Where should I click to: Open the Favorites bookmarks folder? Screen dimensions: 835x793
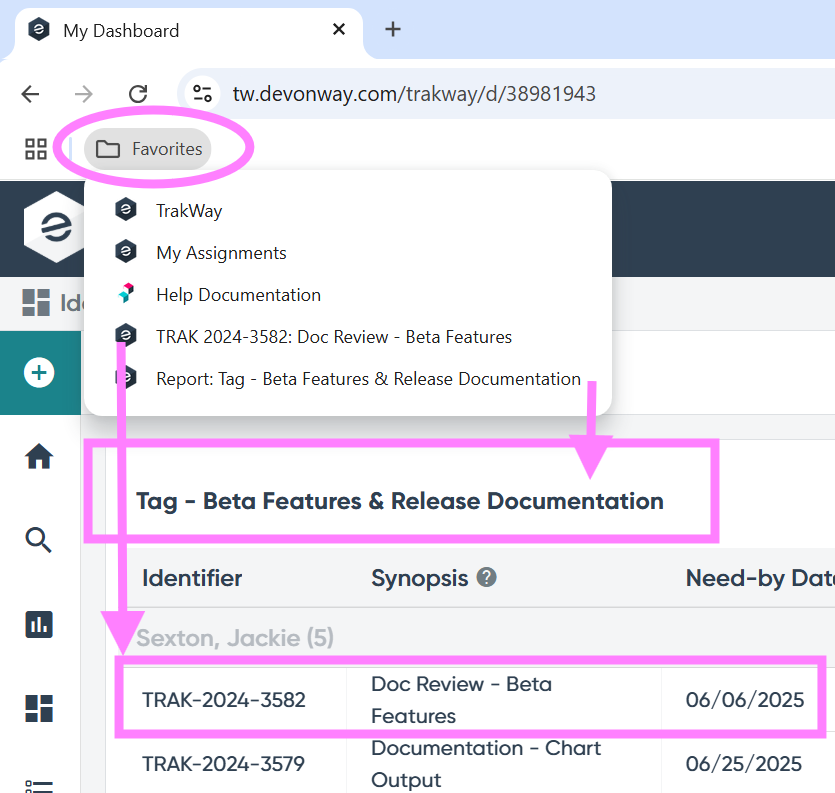148,149
